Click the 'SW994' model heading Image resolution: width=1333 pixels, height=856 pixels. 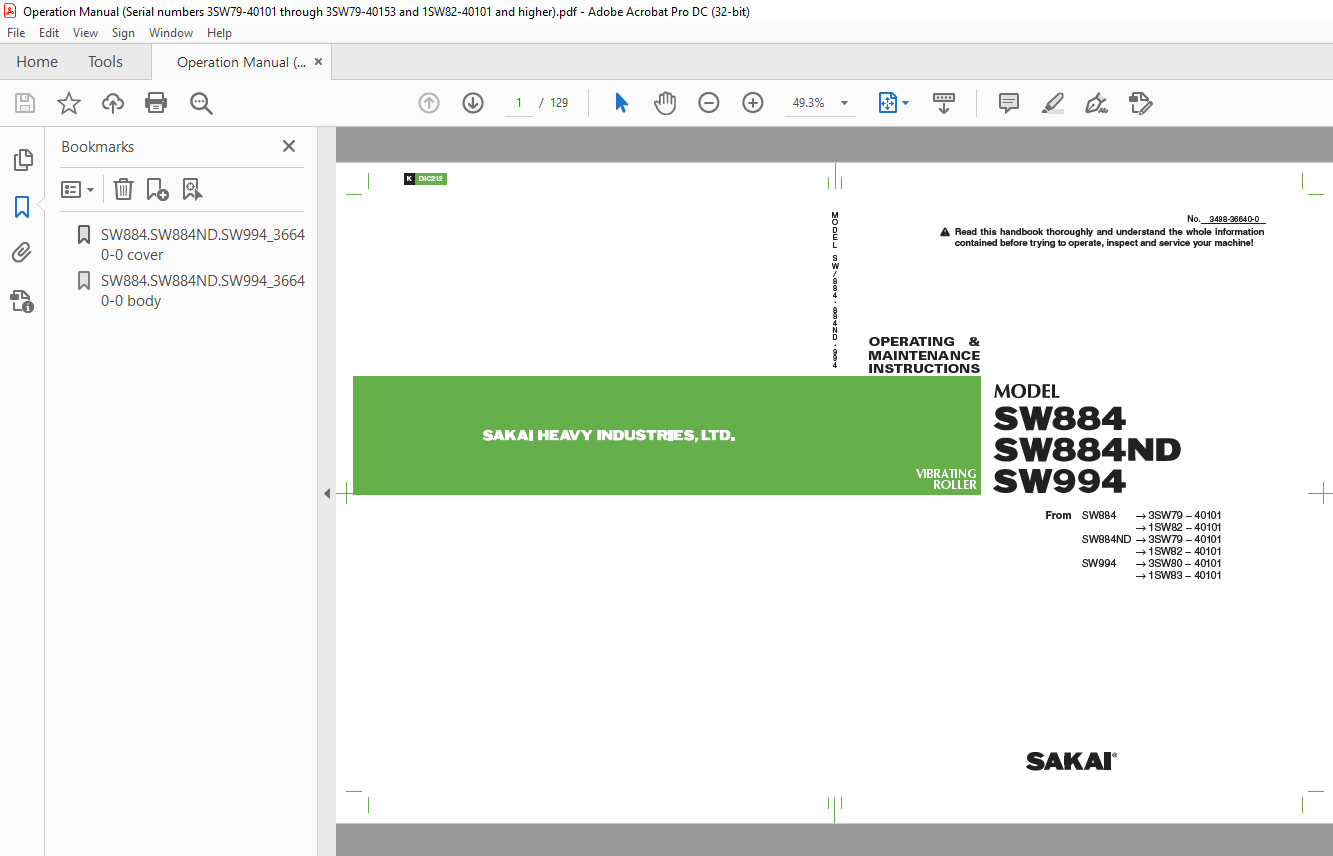click(1060, 482)
